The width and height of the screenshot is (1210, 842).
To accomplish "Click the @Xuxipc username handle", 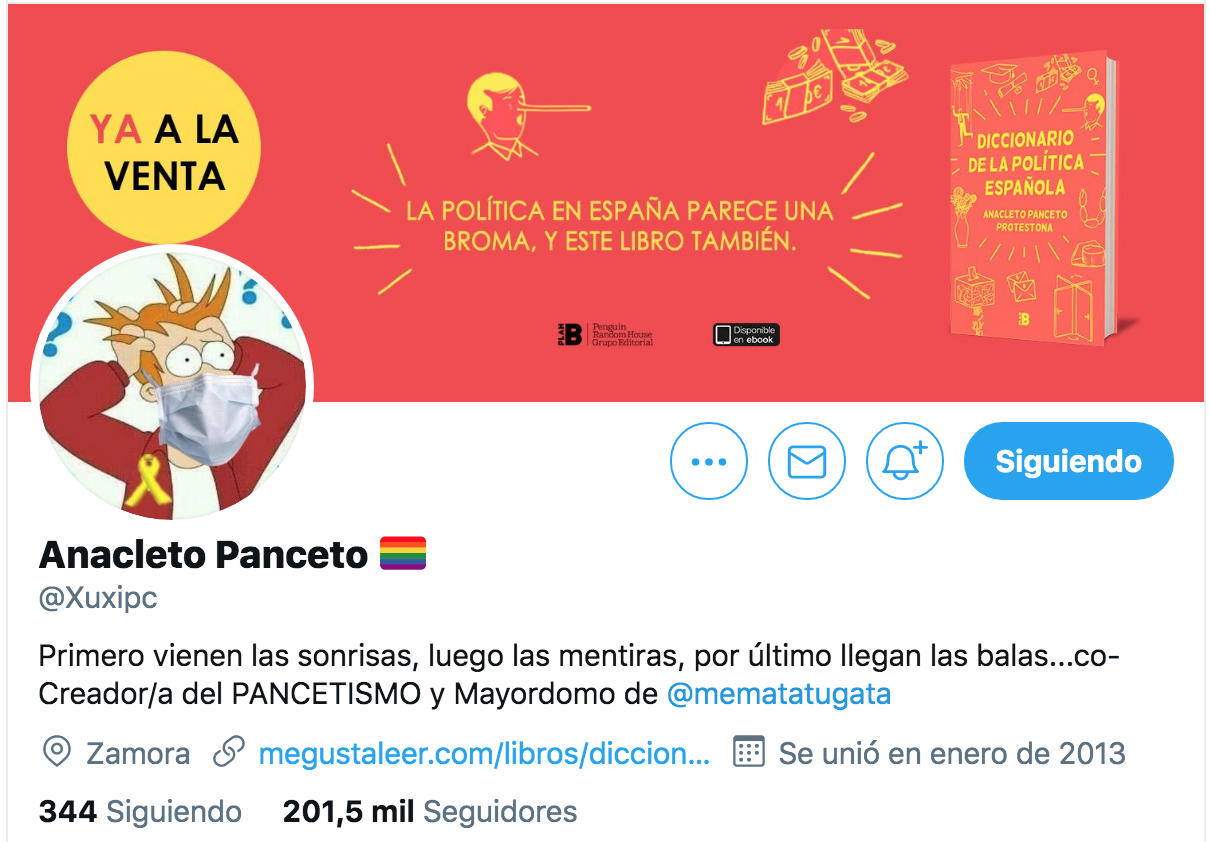I will pyautogui.click(x=98, y=599).
